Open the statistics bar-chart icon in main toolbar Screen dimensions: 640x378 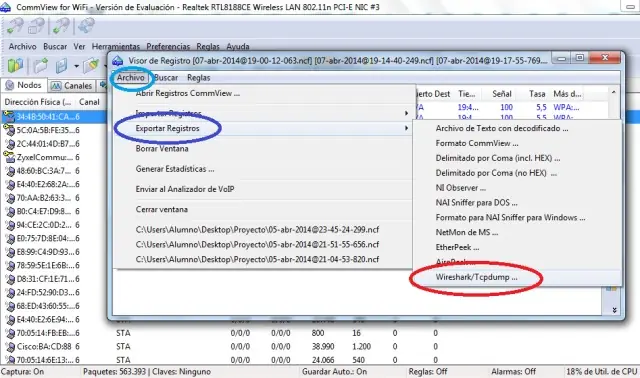16,65
